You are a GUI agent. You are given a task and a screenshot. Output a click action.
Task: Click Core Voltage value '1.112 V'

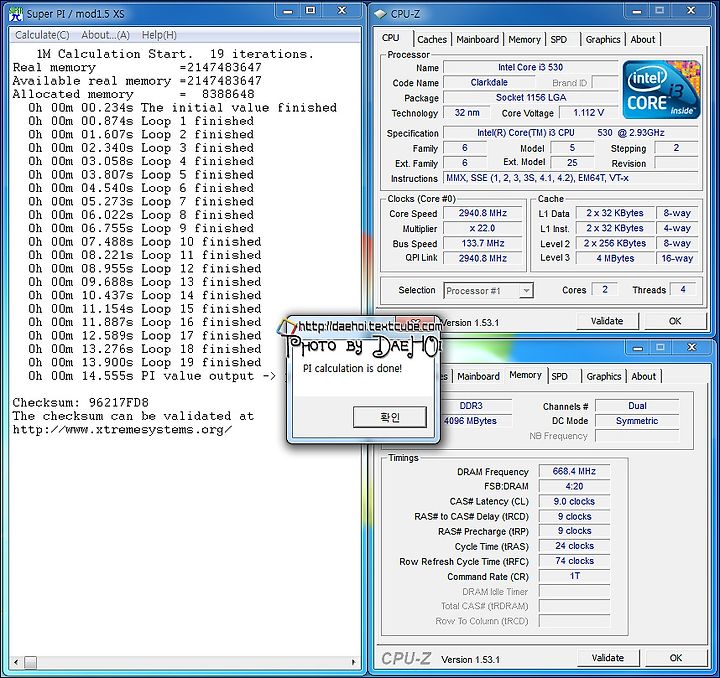point(589,113)
